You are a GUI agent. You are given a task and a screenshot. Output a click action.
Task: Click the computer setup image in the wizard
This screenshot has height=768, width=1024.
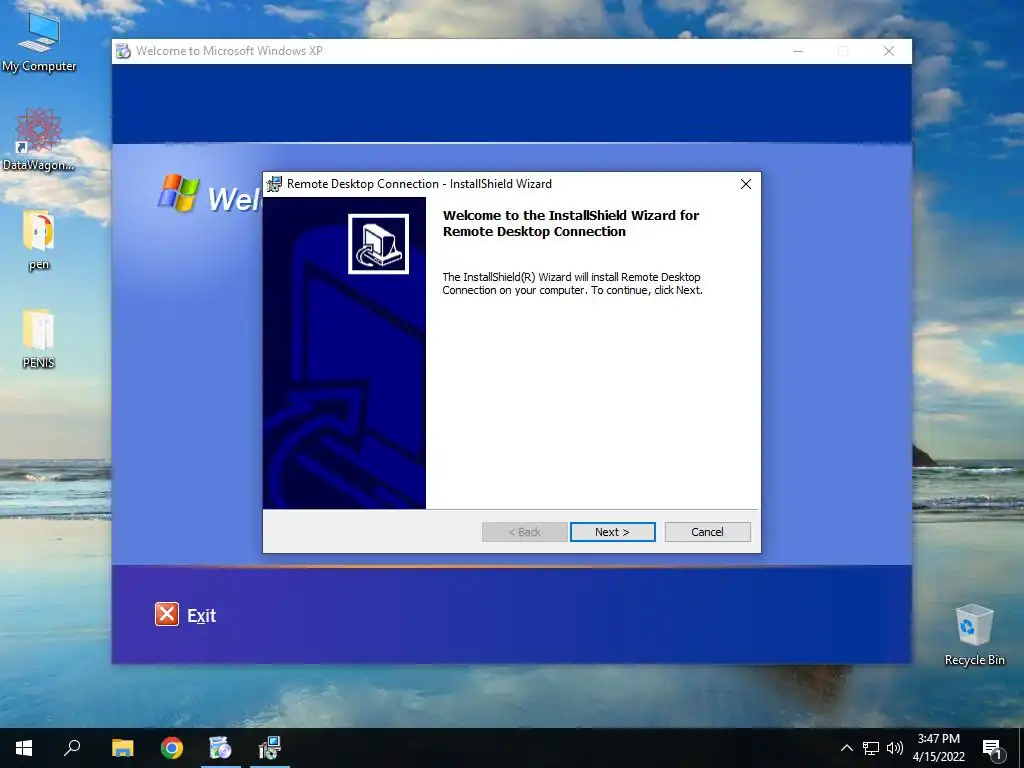tap(378, 244)
